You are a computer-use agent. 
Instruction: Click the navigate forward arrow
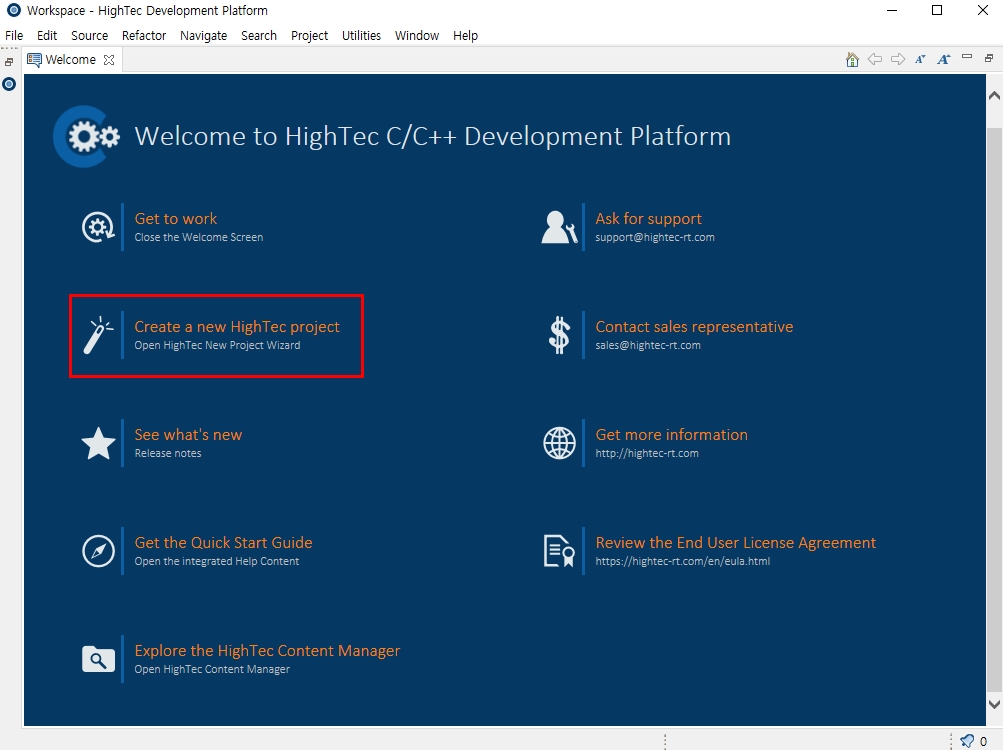[898, 60]
